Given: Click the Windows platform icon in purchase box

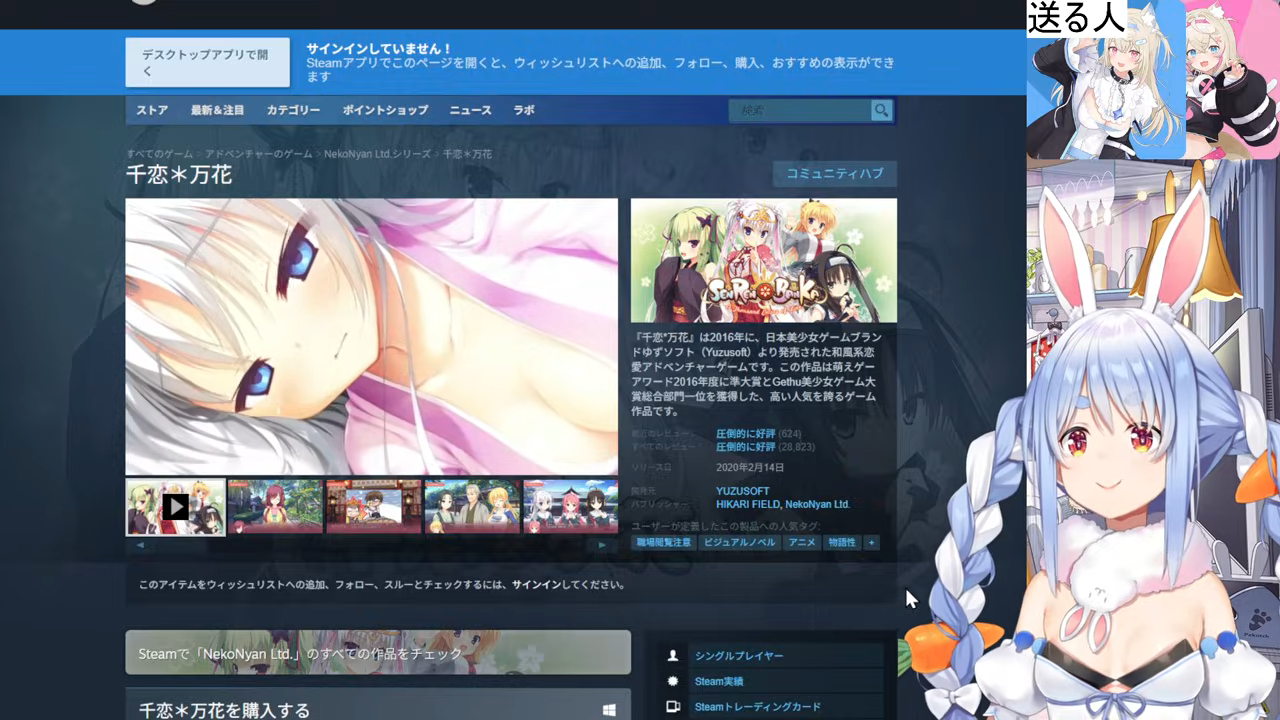Looking at the screenshot, I should 609,710.
